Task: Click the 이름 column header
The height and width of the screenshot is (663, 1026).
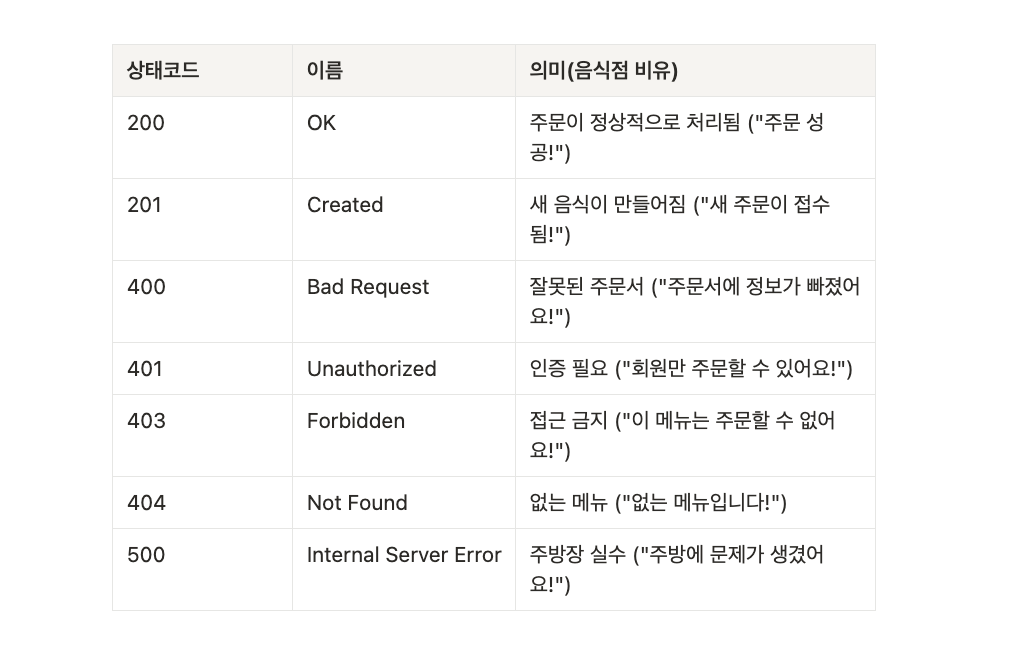Action: pyautogui.click(x=404, y=71)
